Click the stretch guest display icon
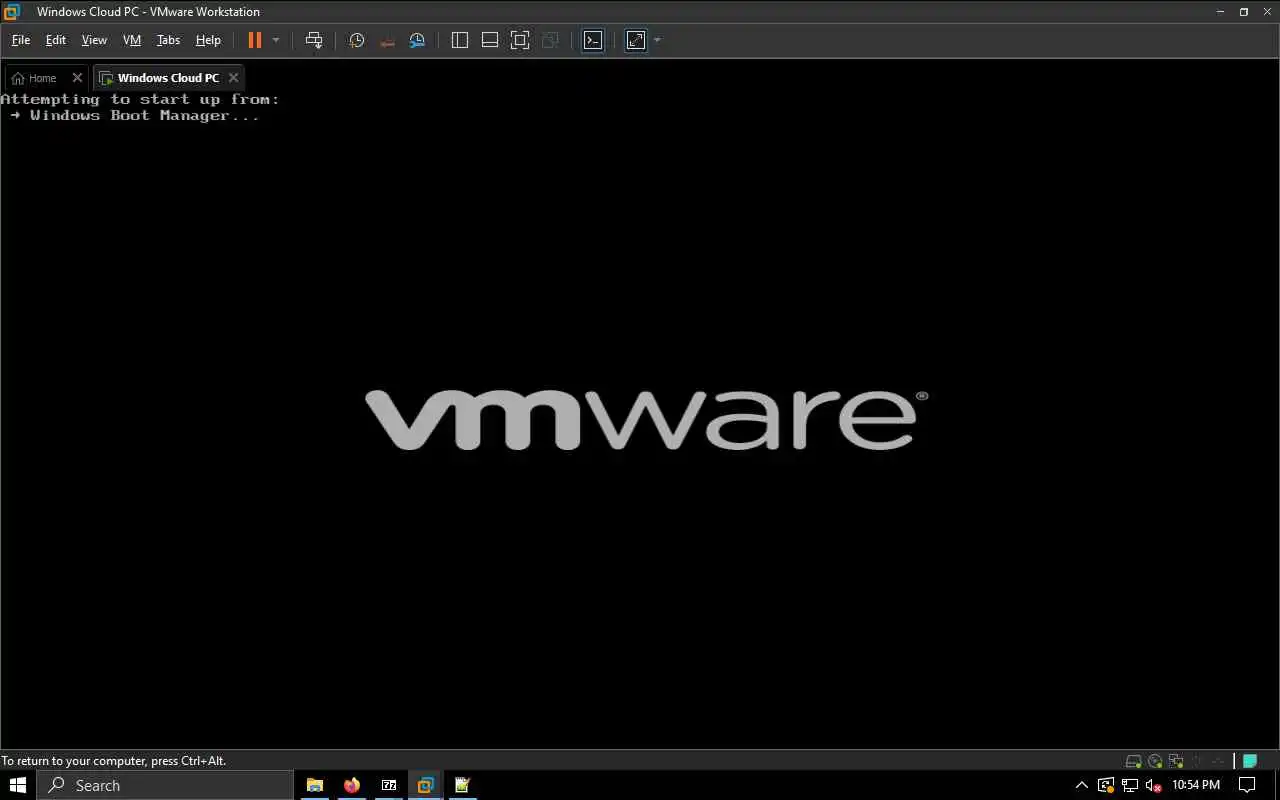Screen dimensions: 1280x800 (x=636, y=40)
